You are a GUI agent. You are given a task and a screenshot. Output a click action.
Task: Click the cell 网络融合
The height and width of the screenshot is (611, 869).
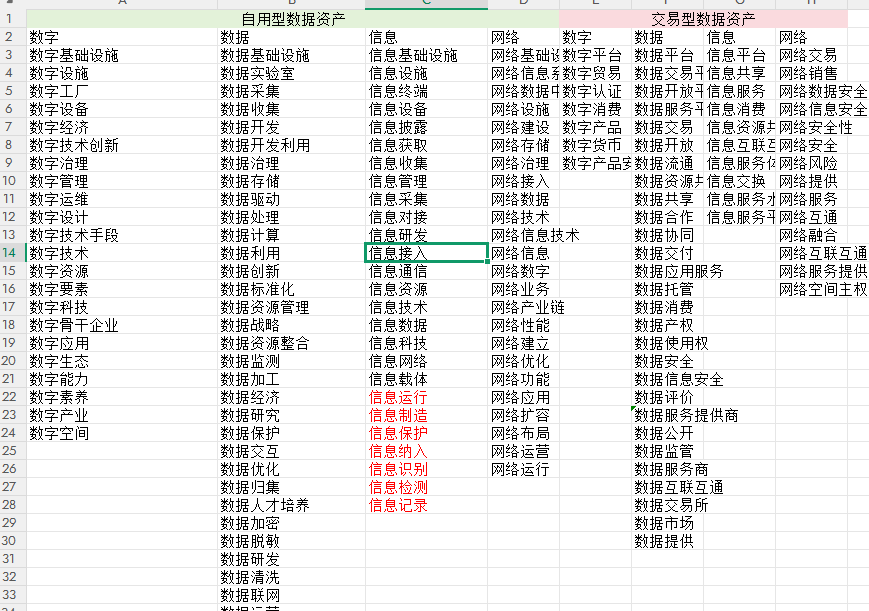coord(811,235)
